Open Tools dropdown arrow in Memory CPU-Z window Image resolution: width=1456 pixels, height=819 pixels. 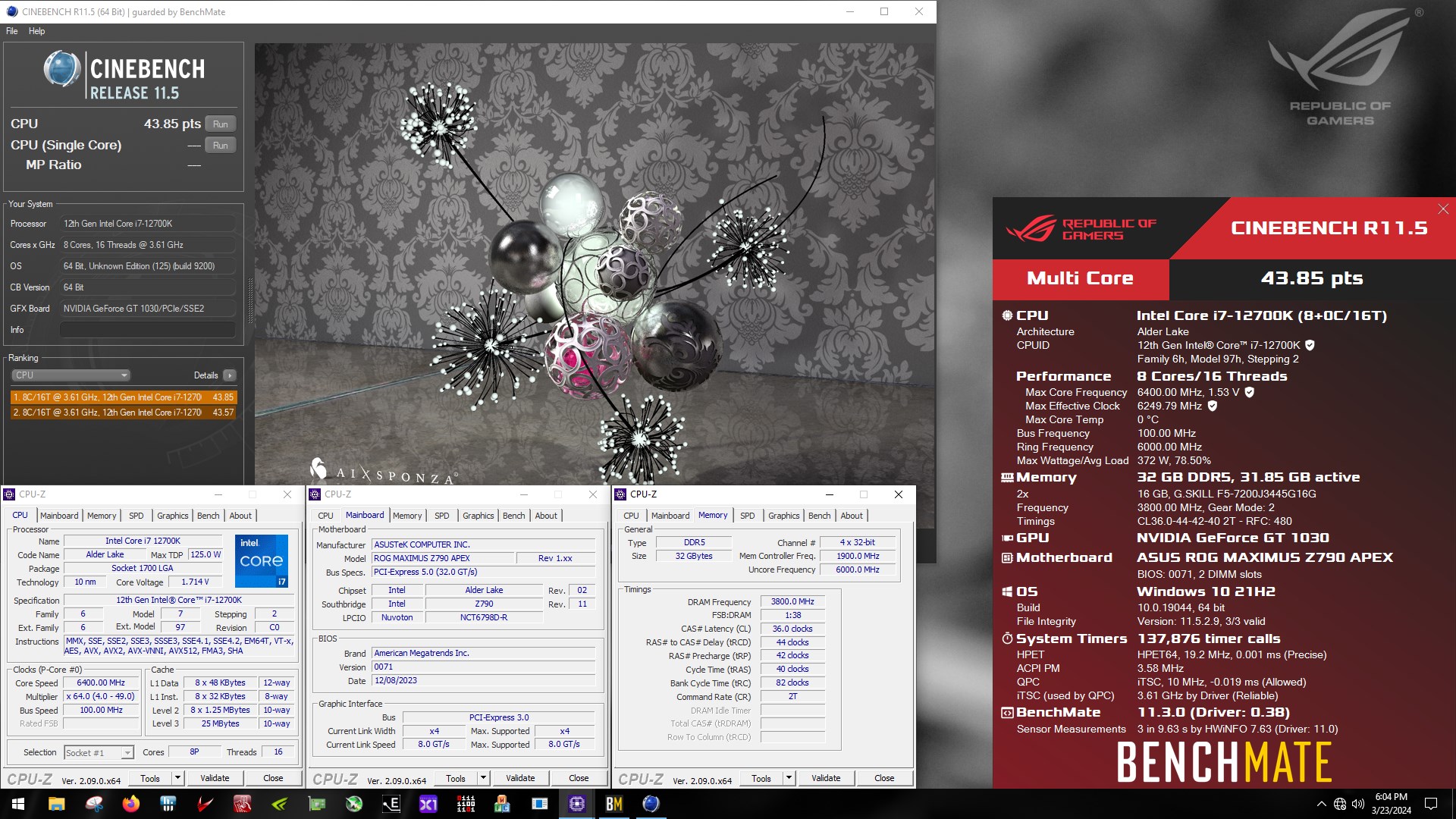[789, 778]
